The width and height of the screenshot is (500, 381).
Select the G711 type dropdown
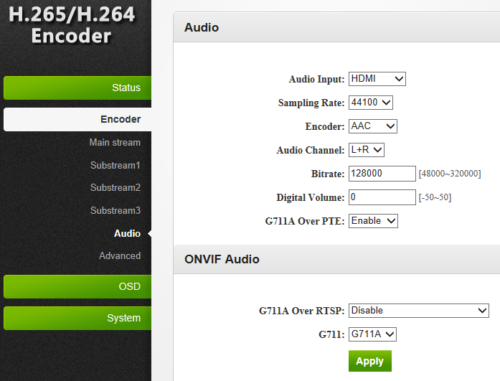click(372, 334)
